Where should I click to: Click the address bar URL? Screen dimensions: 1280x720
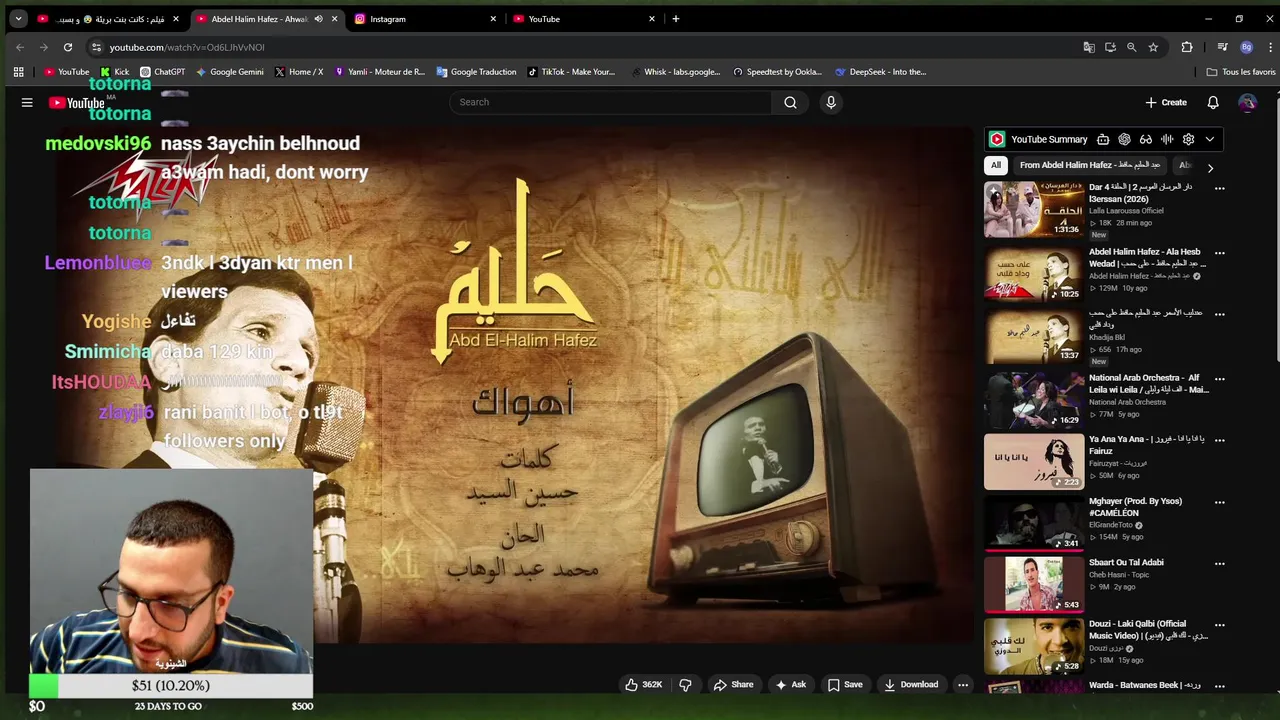coord(187,47)
